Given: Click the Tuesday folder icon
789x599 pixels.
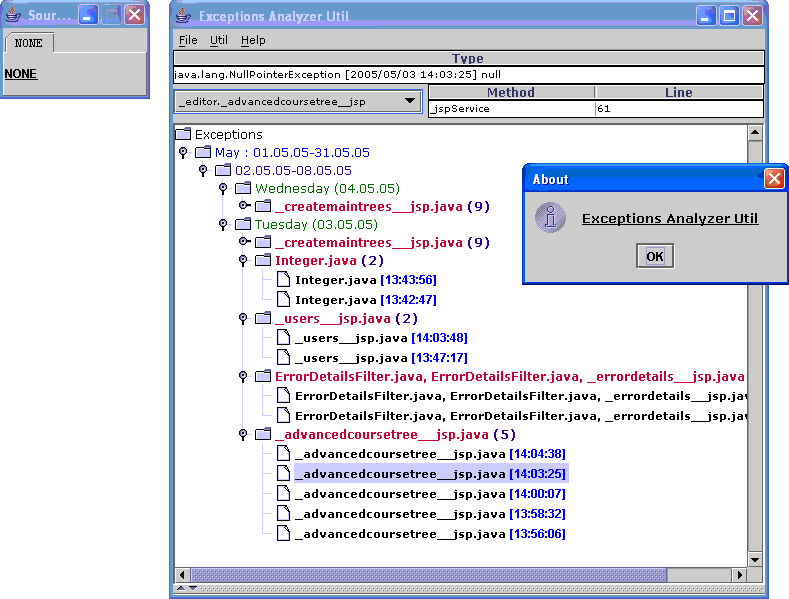Looking at the screenshot, I should pos(243,224).
